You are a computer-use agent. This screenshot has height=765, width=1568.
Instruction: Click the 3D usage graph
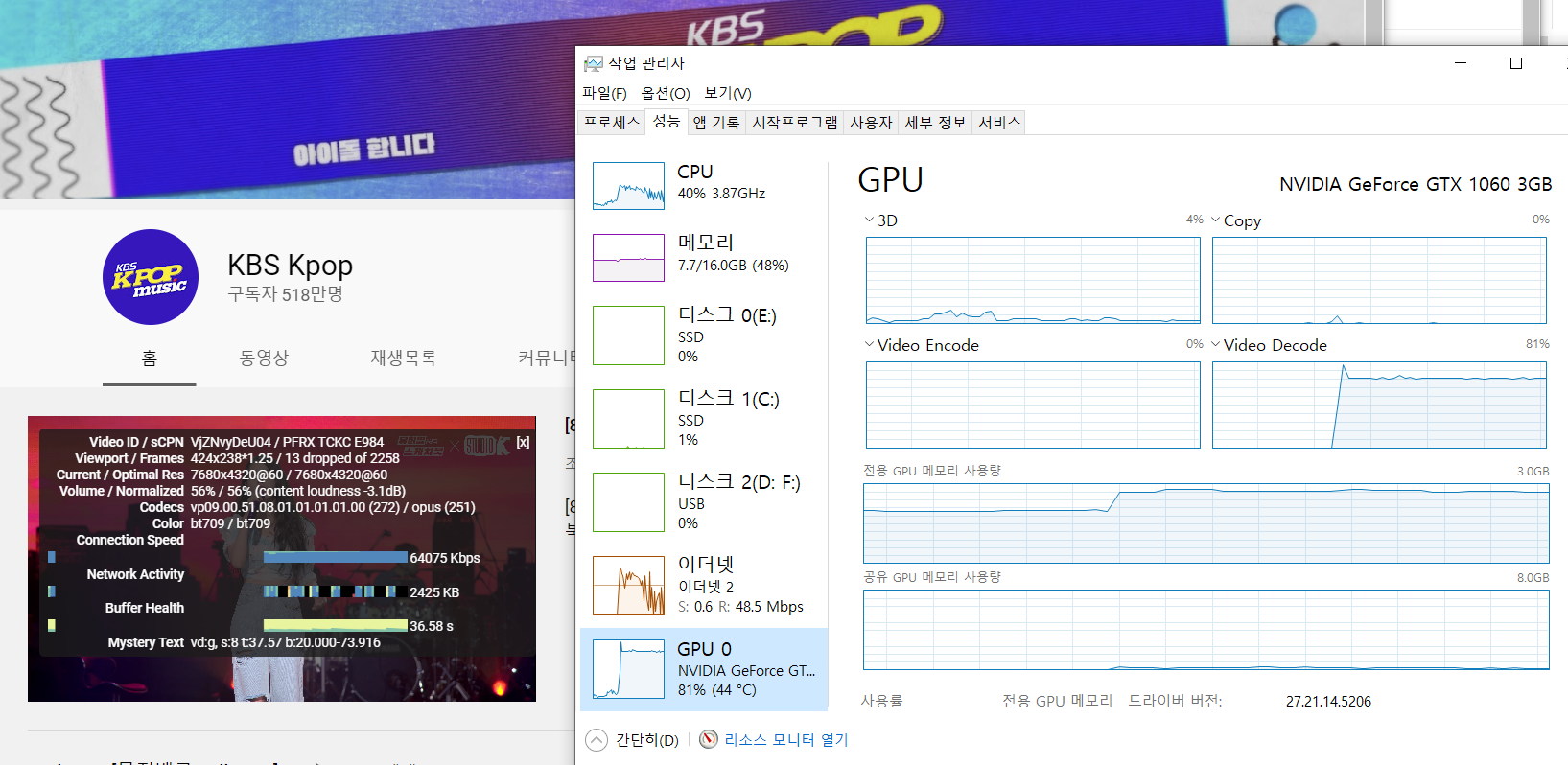pyautogui.click(x=1033, y=281)
